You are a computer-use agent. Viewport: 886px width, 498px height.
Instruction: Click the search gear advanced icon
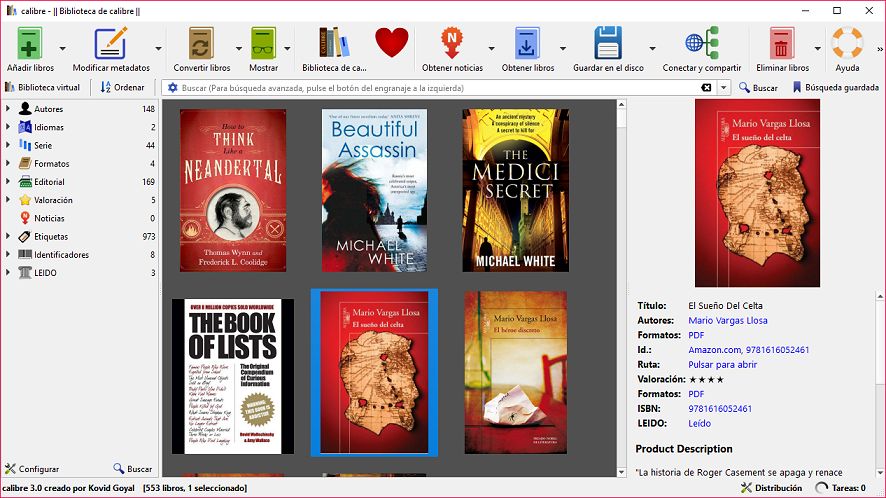pos(172,88)
